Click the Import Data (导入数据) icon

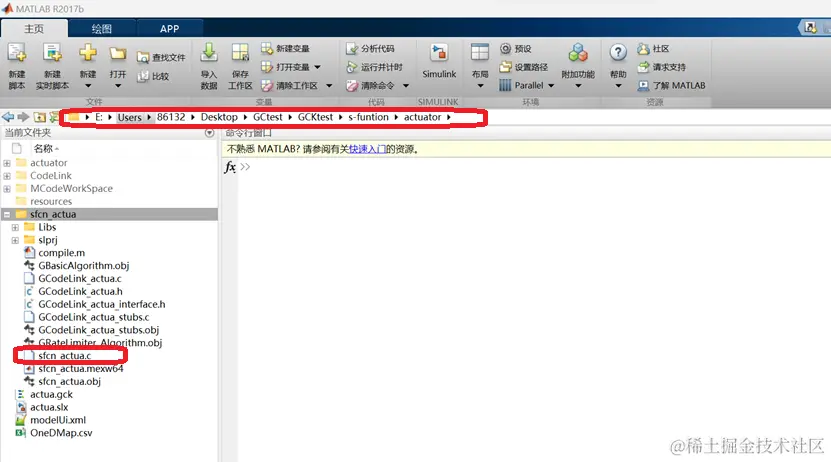click(x=209, y=53)
